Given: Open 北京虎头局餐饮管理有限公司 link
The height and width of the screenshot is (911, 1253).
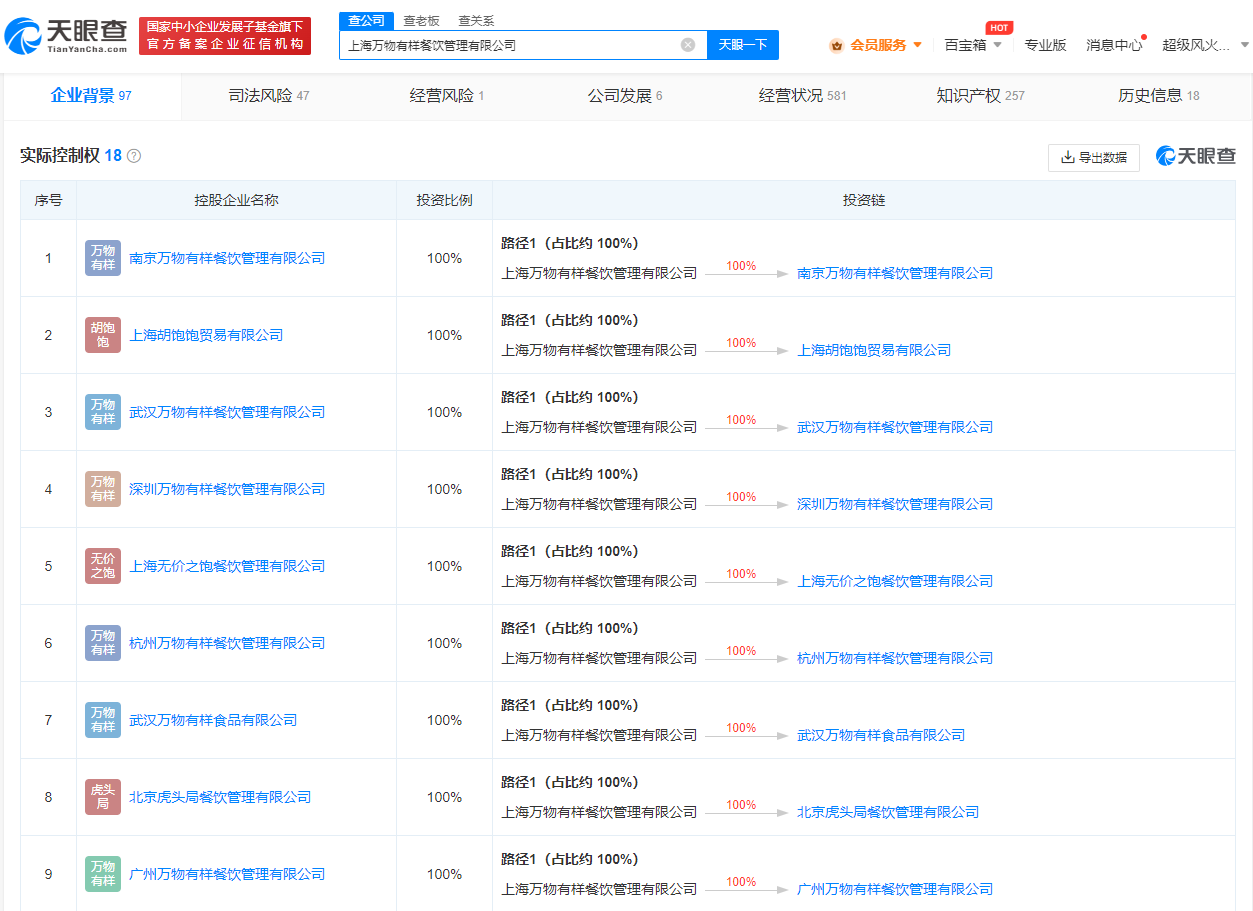Looking at the screenshot, I should point(221,797).
